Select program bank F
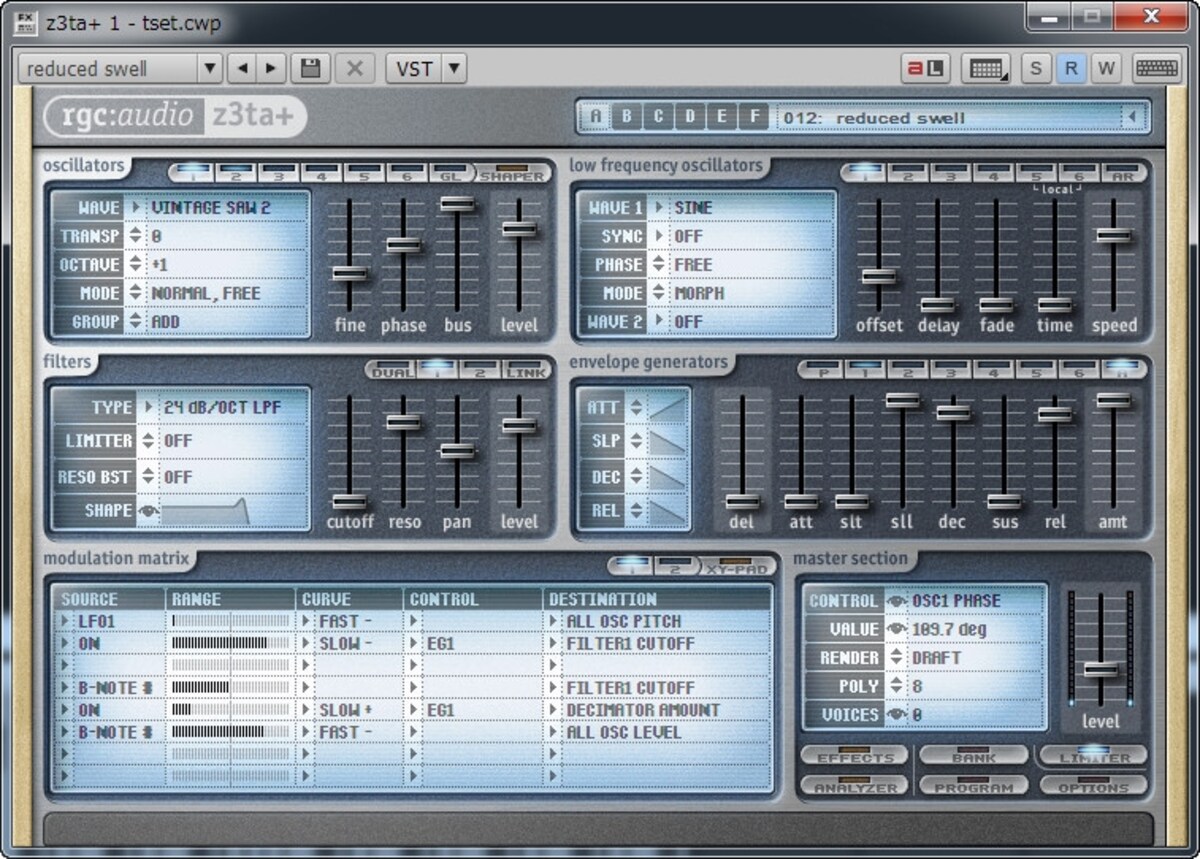The height and width of the screenshot is (859, 1200). pyautogui.click(x=755, y=117)
